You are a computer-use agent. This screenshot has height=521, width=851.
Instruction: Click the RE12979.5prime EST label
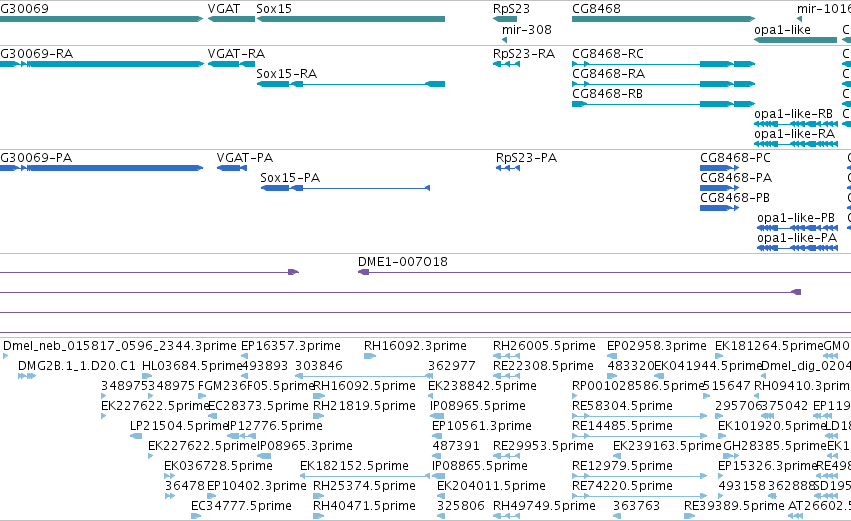(623, 466)
